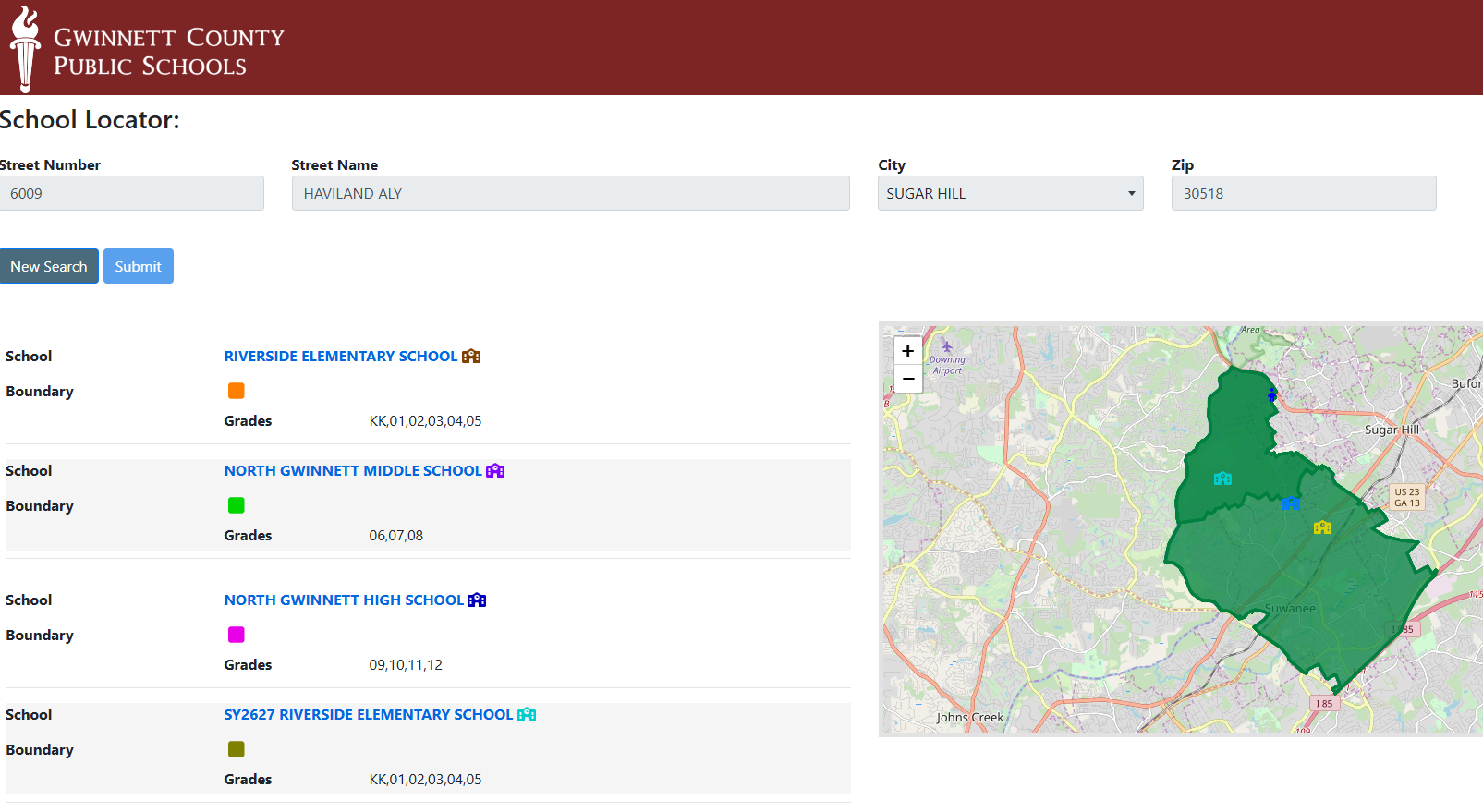Click the yellow school marker on map

pos(1323,527)
